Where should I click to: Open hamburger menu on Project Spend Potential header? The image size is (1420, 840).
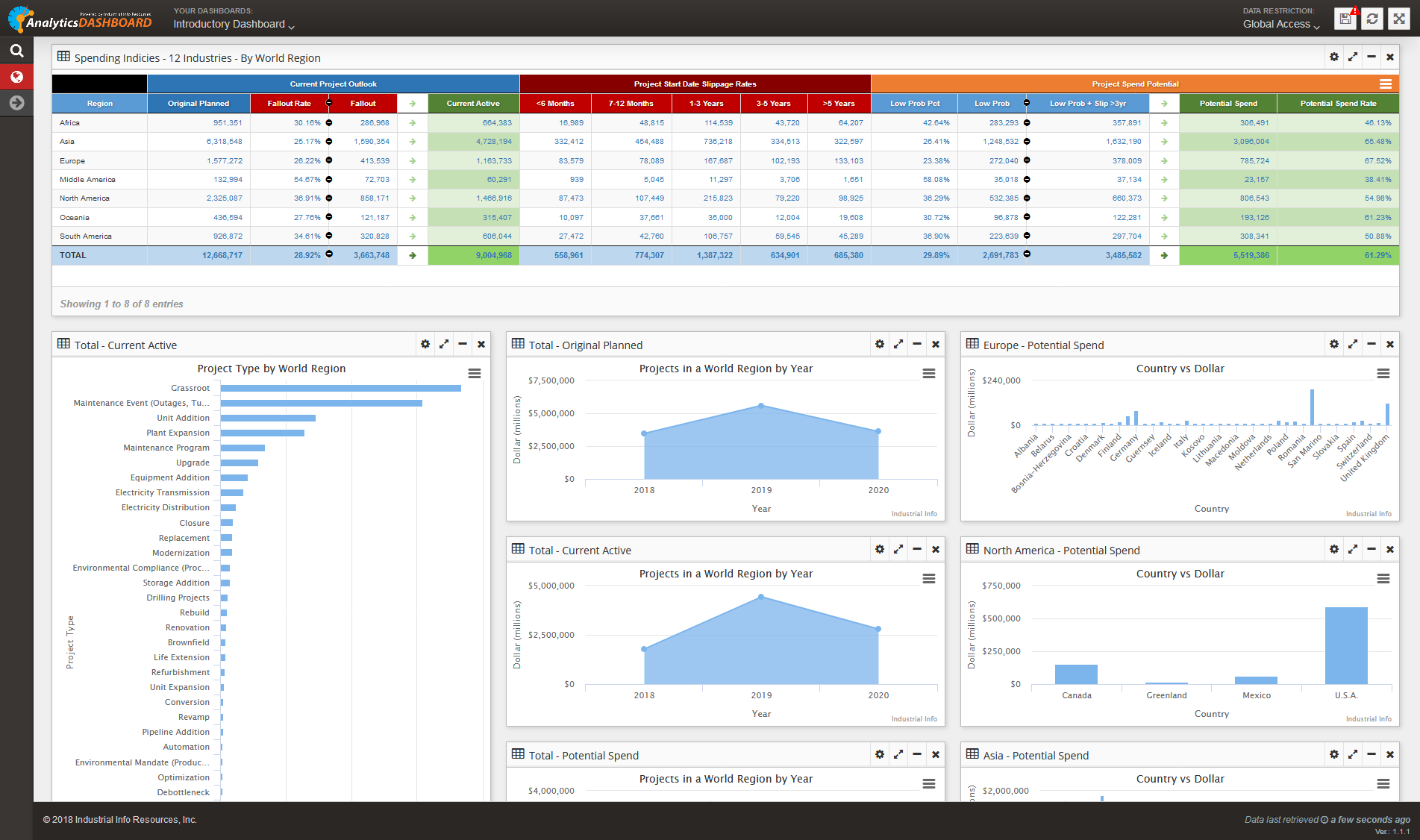(x=1386, y=84)
